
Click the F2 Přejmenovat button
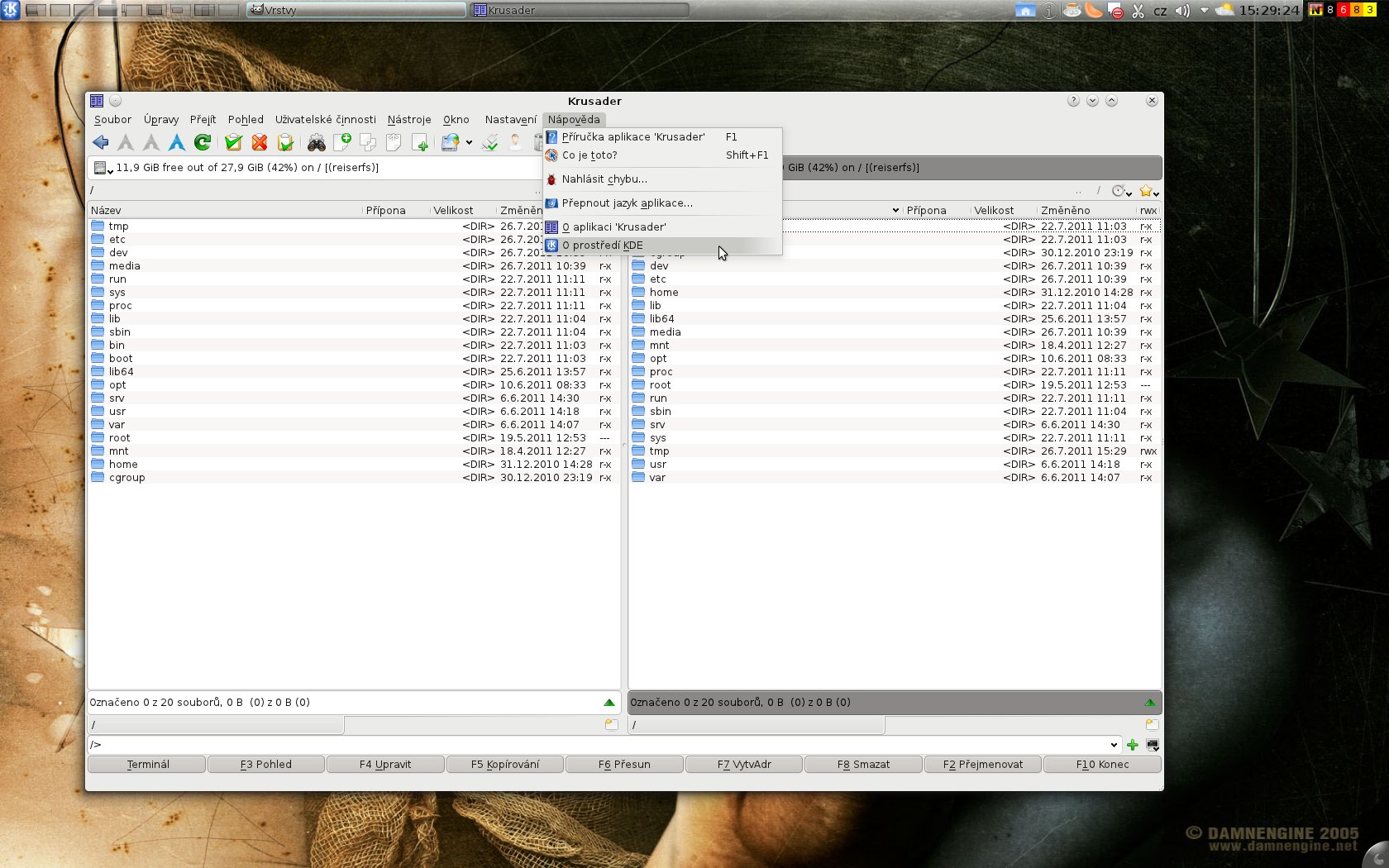pos(983,765)
